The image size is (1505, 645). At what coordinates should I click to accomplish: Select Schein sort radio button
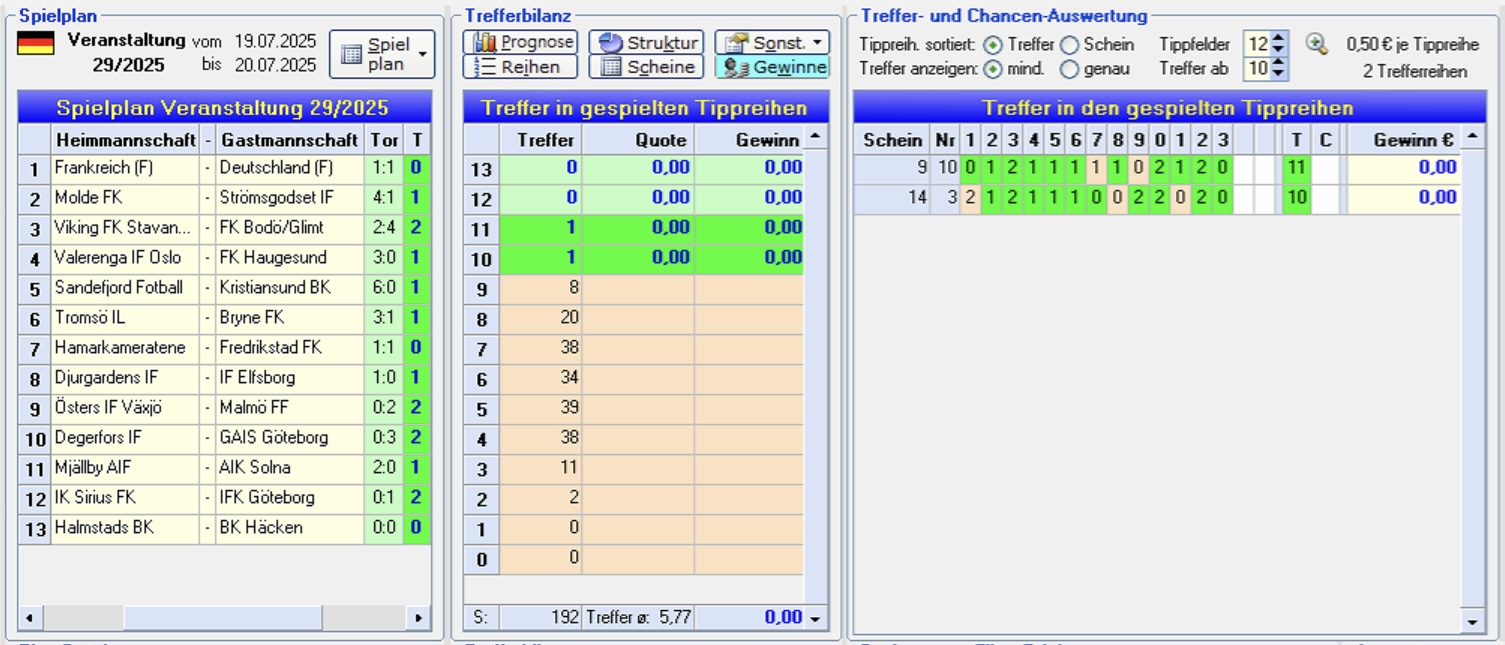[1069, 44]
